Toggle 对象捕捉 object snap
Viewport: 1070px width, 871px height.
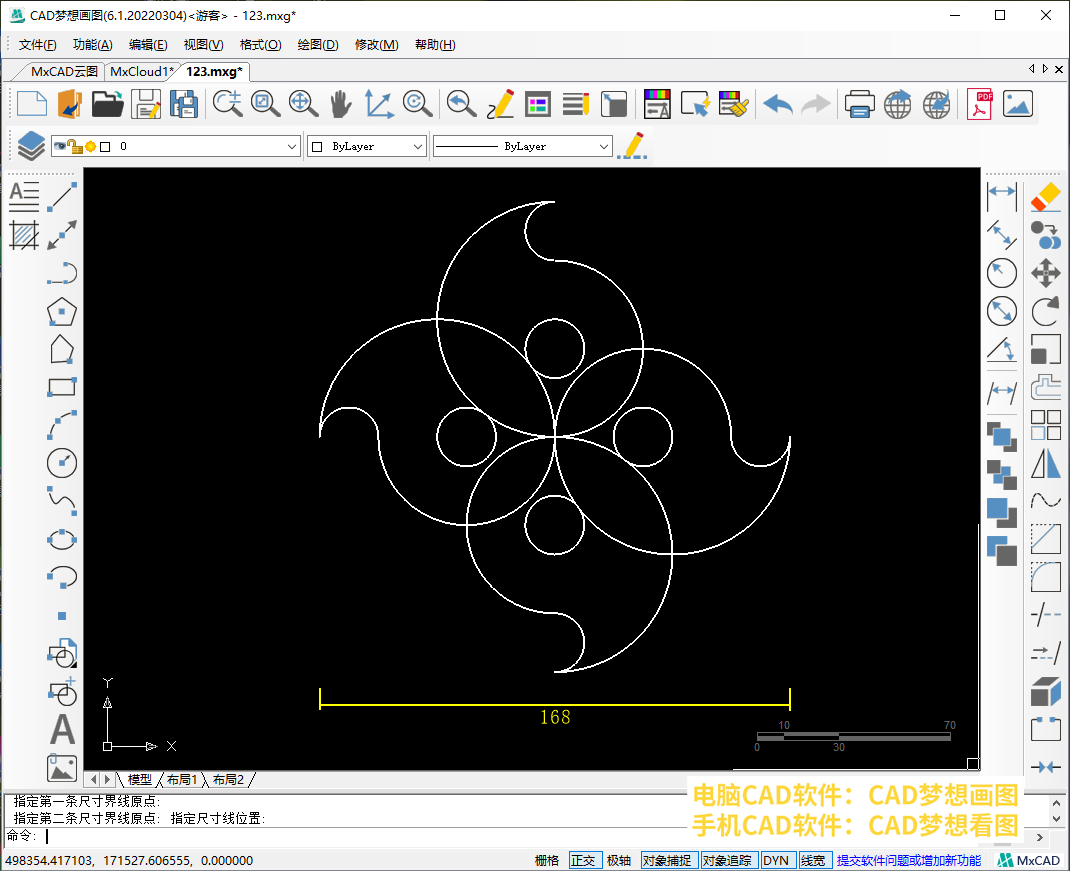(x=666, y=860)
